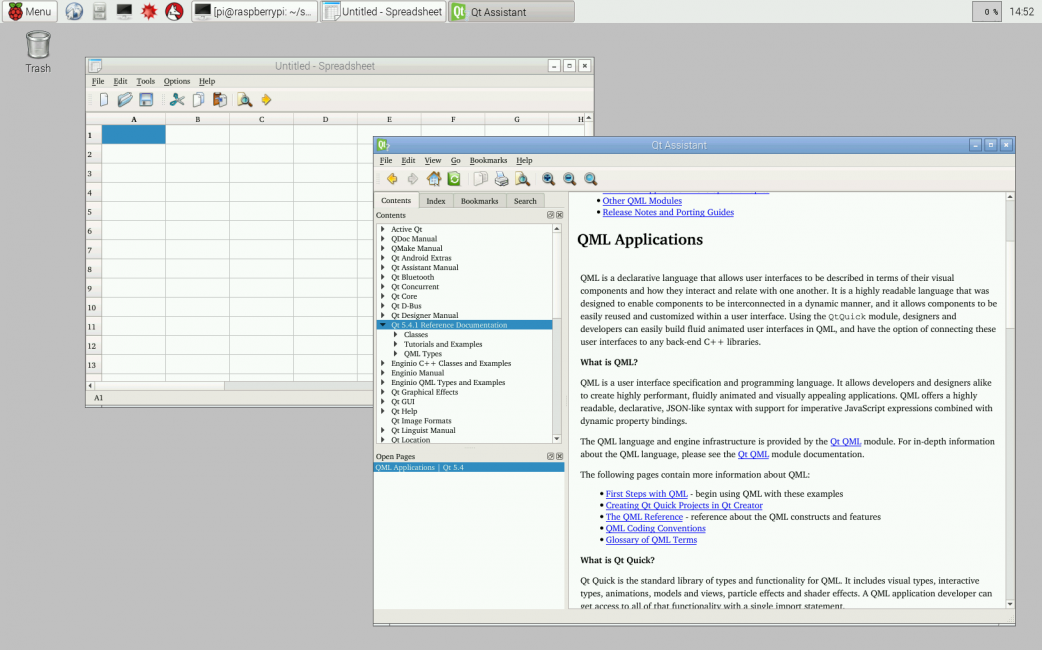1042x650 pixels.
Task: Click the Save floppy disk icon in Spreadsheet
Action: pyautogui.click(x=146, y=100)
